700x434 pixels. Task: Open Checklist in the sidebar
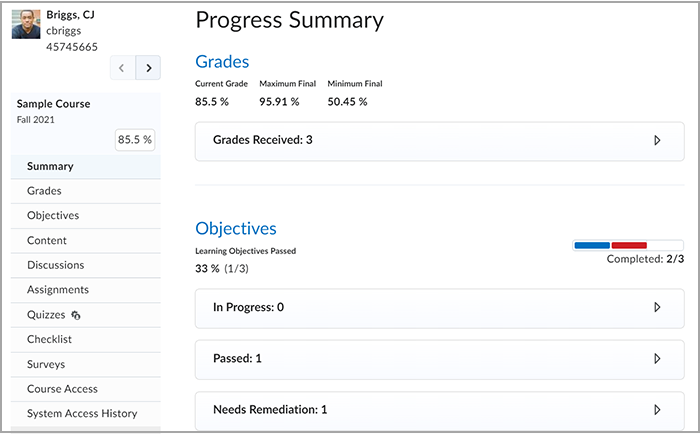[86, 339]
